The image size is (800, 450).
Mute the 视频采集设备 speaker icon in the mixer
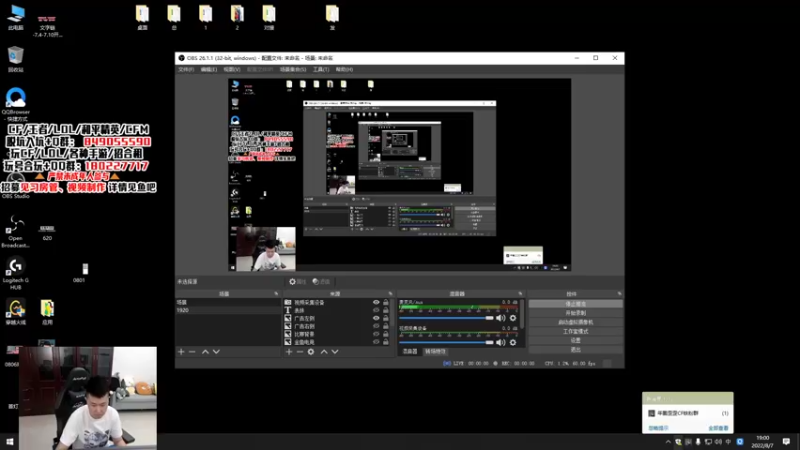click(x=501, y=342)
